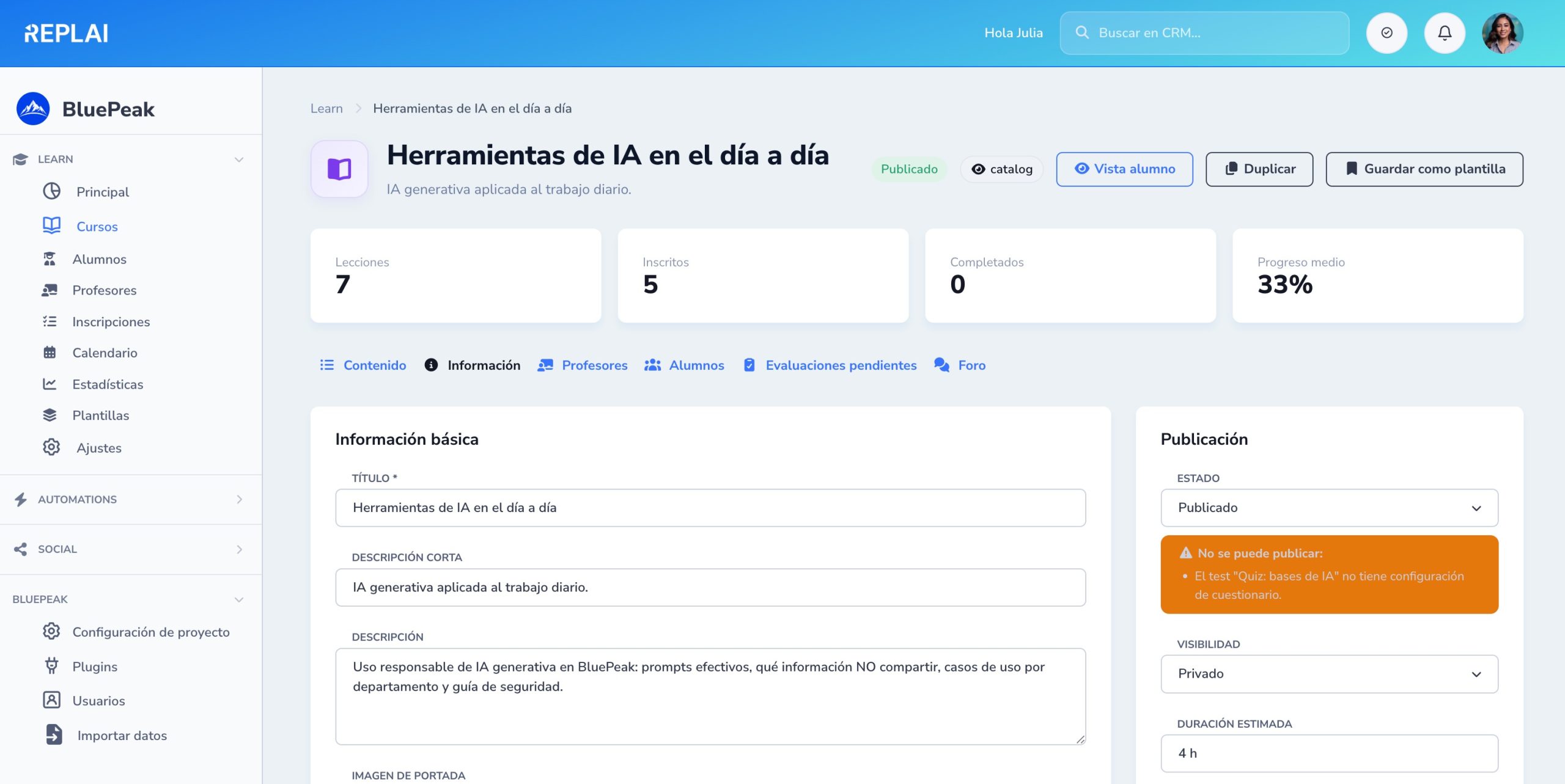
Task: Open the tasks checkmark icon in header
Action: 1386,33
